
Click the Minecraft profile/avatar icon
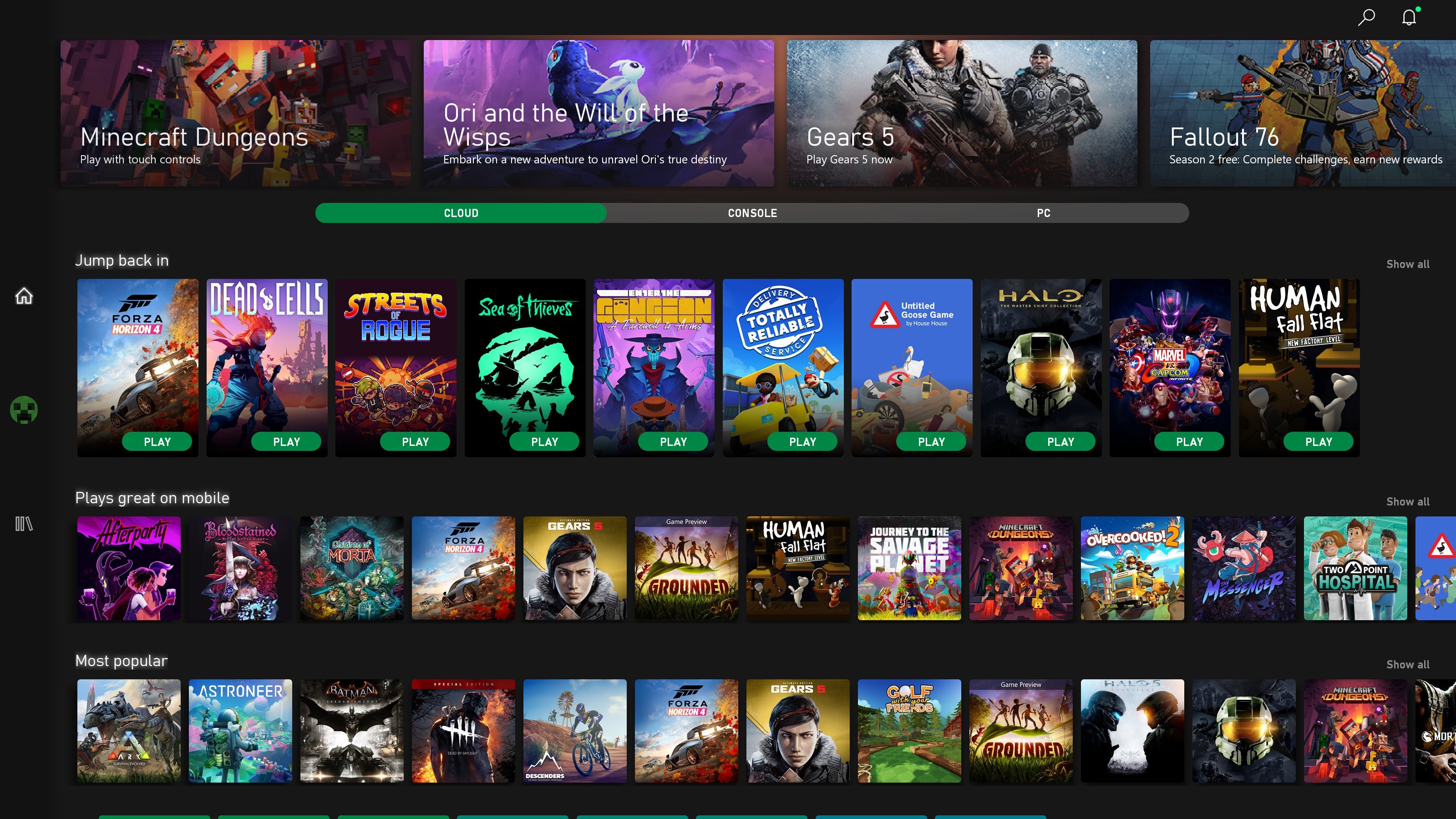[24, 409]
